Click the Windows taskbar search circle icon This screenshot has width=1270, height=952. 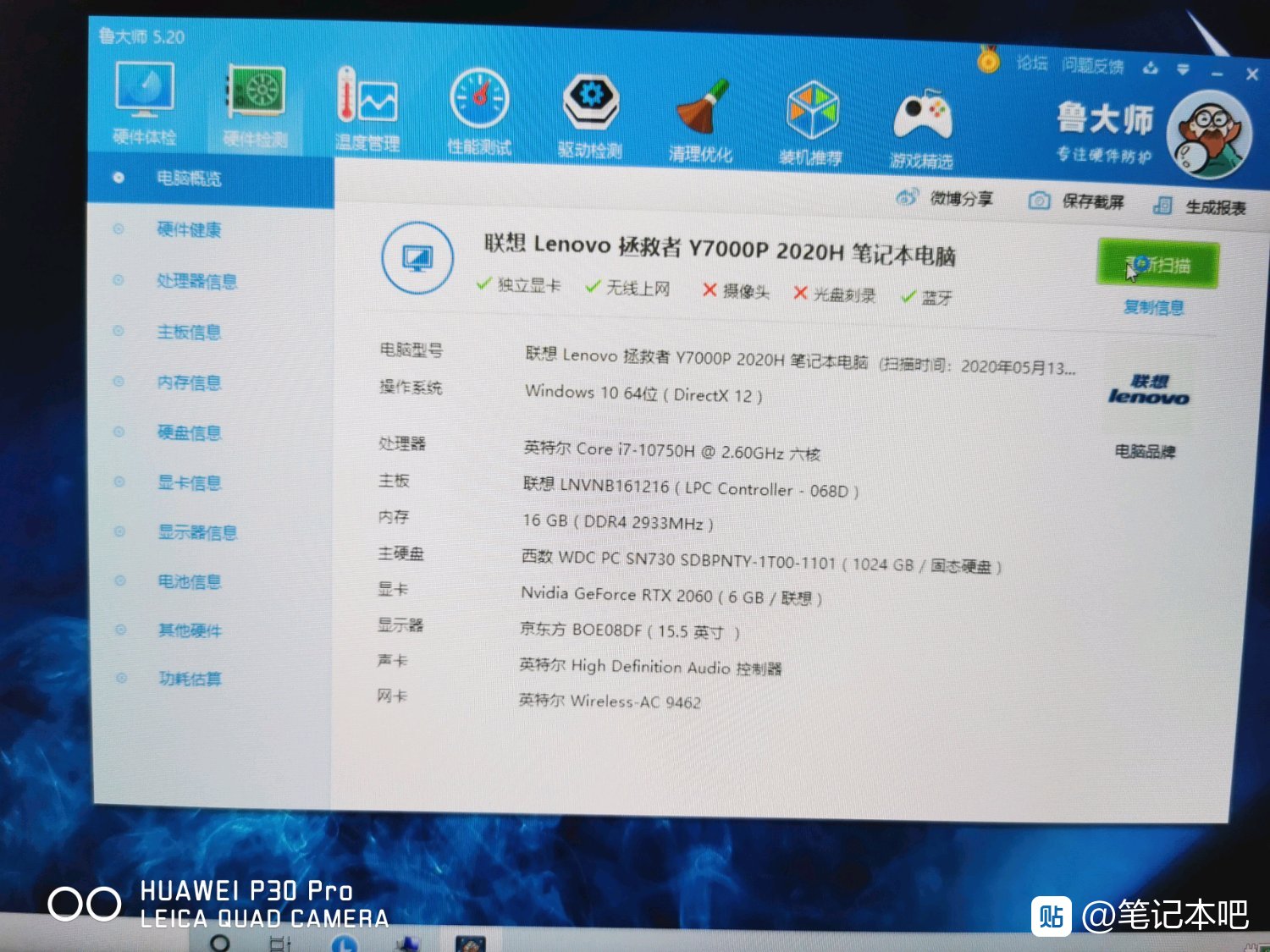[x=219, y=942]
